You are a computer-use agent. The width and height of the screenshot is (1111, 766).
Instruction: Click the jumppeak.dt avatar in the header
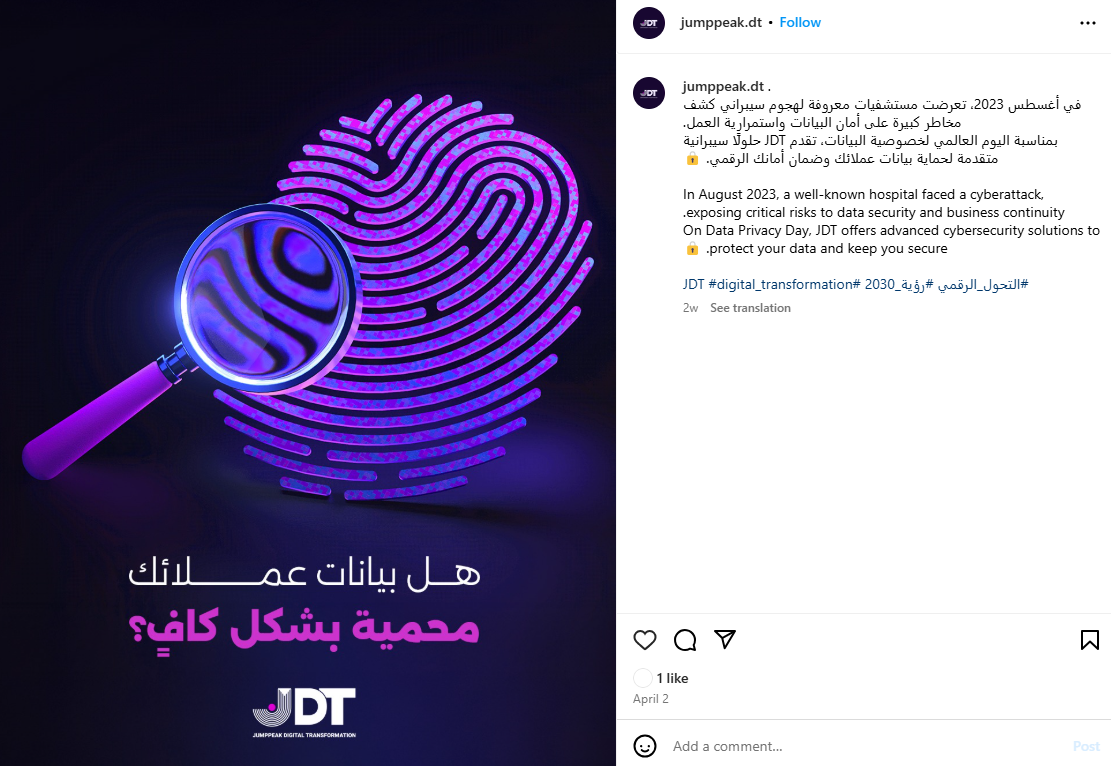tap(648, 23)
